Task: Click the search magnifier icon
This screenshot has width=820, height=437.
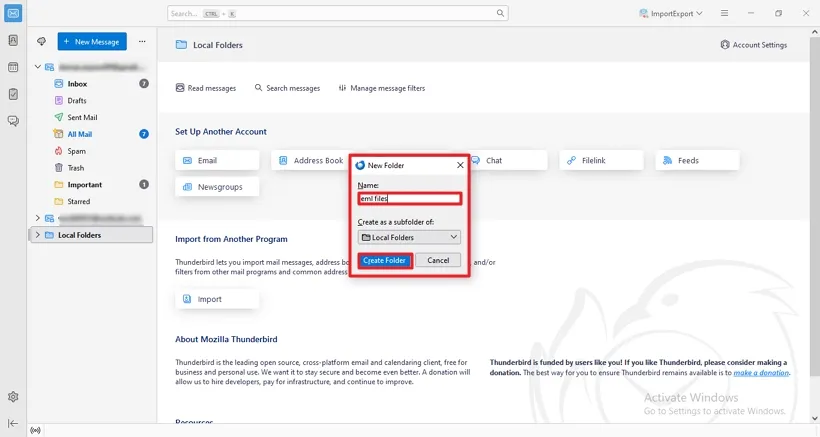Action: click(500, 13)
